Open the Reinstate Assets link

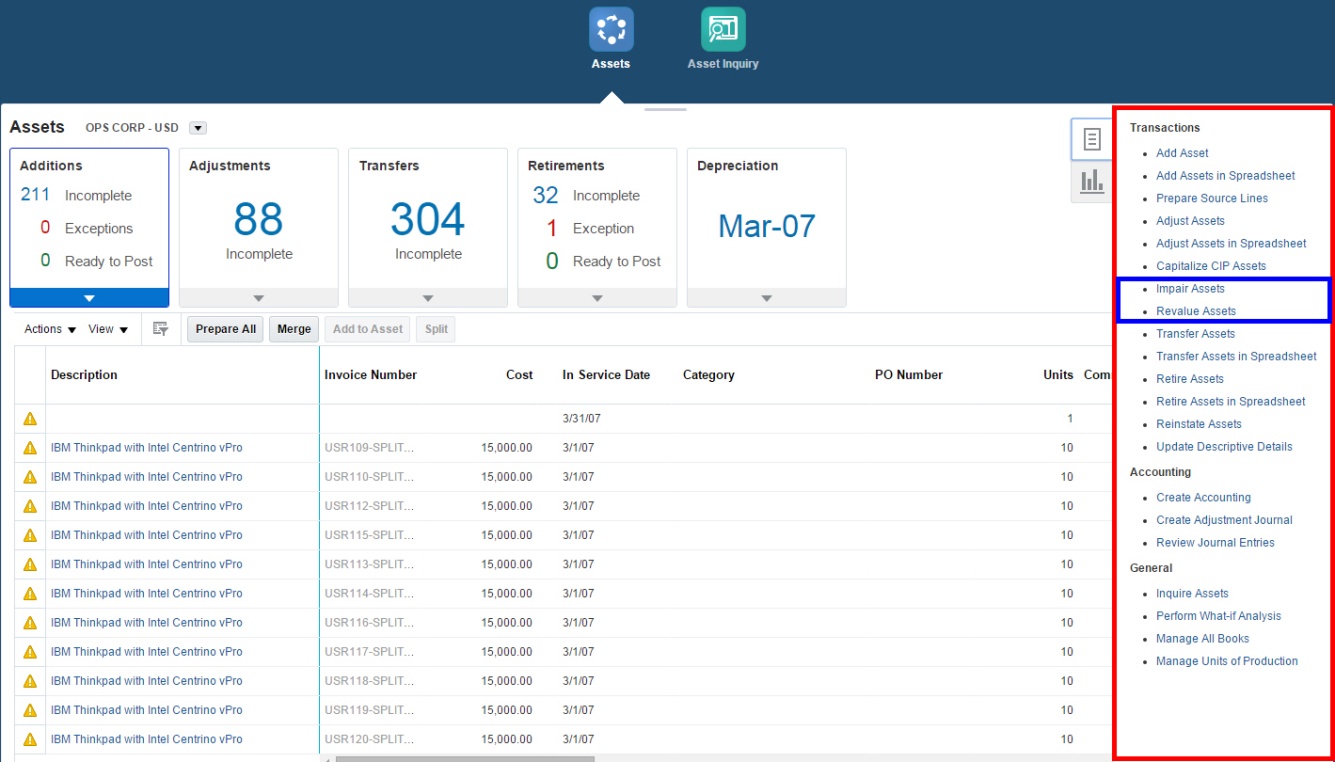coord(1199,424)
